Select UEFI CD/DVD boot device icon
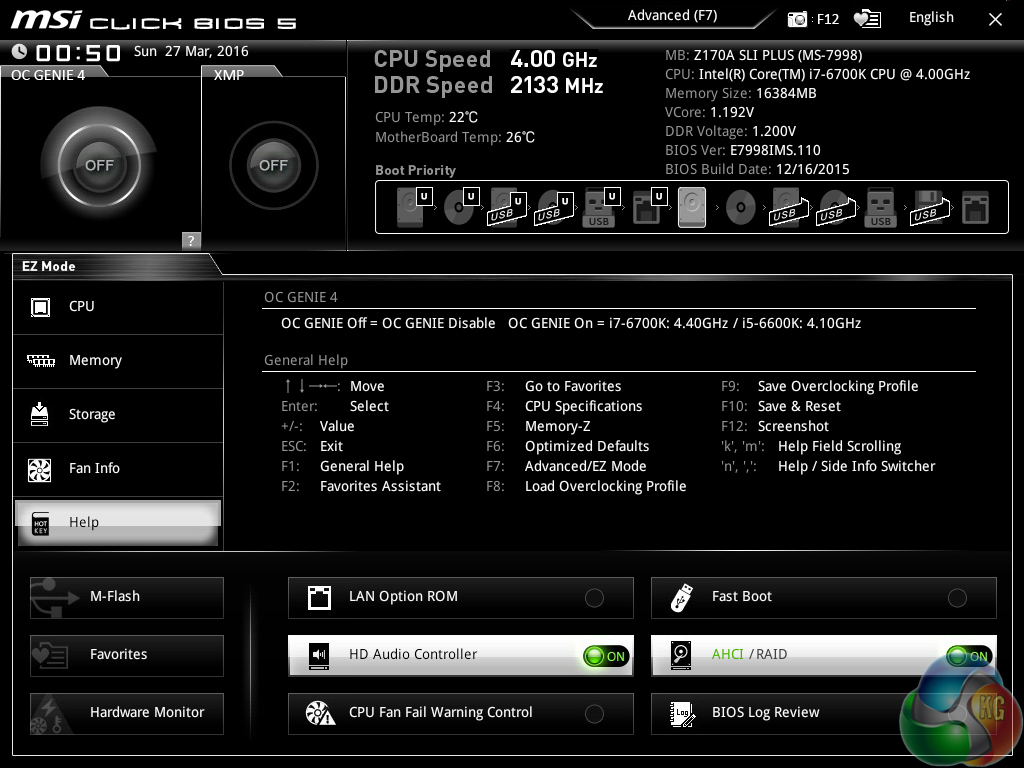The image size is (1024, 768). tap(462, 207)
